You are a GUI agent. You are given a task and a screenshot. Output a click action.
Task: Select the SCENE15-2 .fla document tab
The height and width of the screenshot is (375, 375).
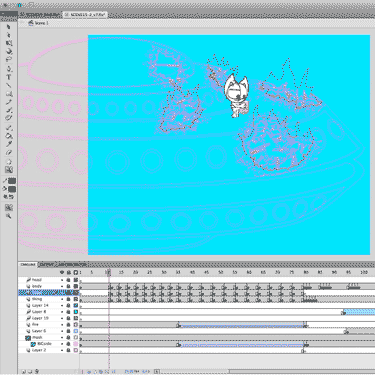click(x=85, y=15)
